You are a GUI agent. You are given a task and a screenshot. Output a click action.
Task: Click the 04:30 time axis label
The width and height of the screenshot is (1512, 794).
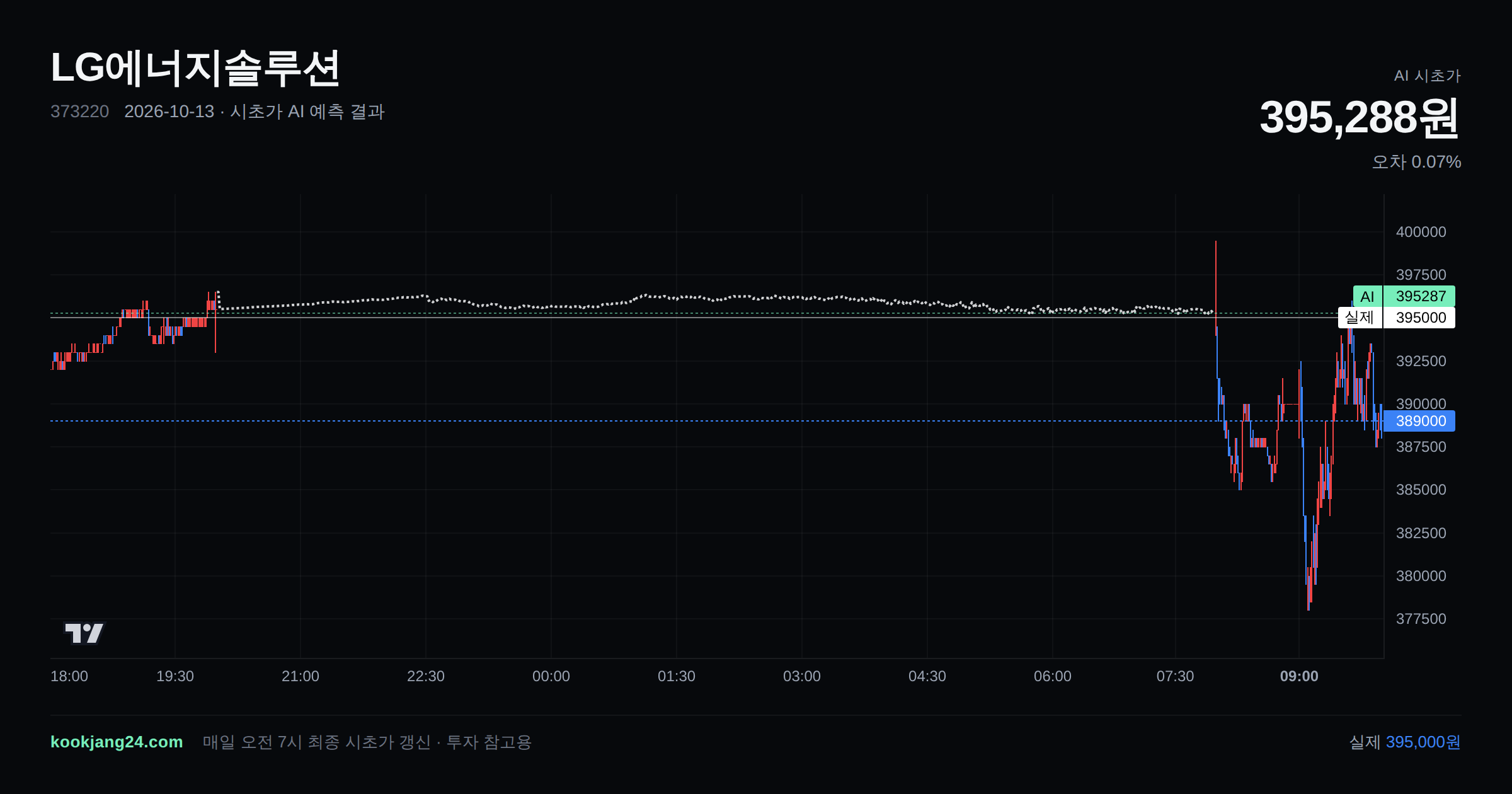pyautogui.click(x=927, y=676)
